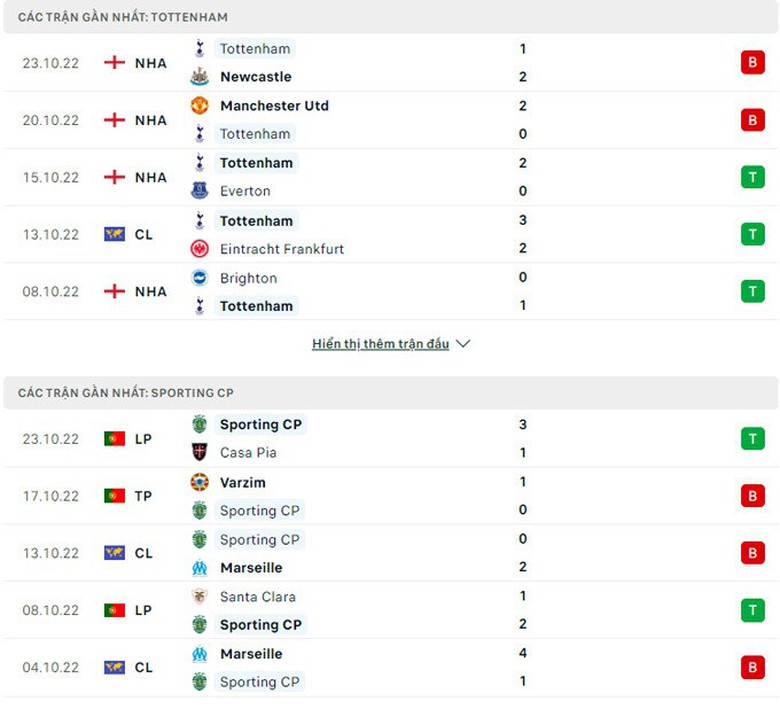Select the Marseille name in 04.10.22 match
The width and height of the screenshot is (780, 709).
tap(251, 654)
